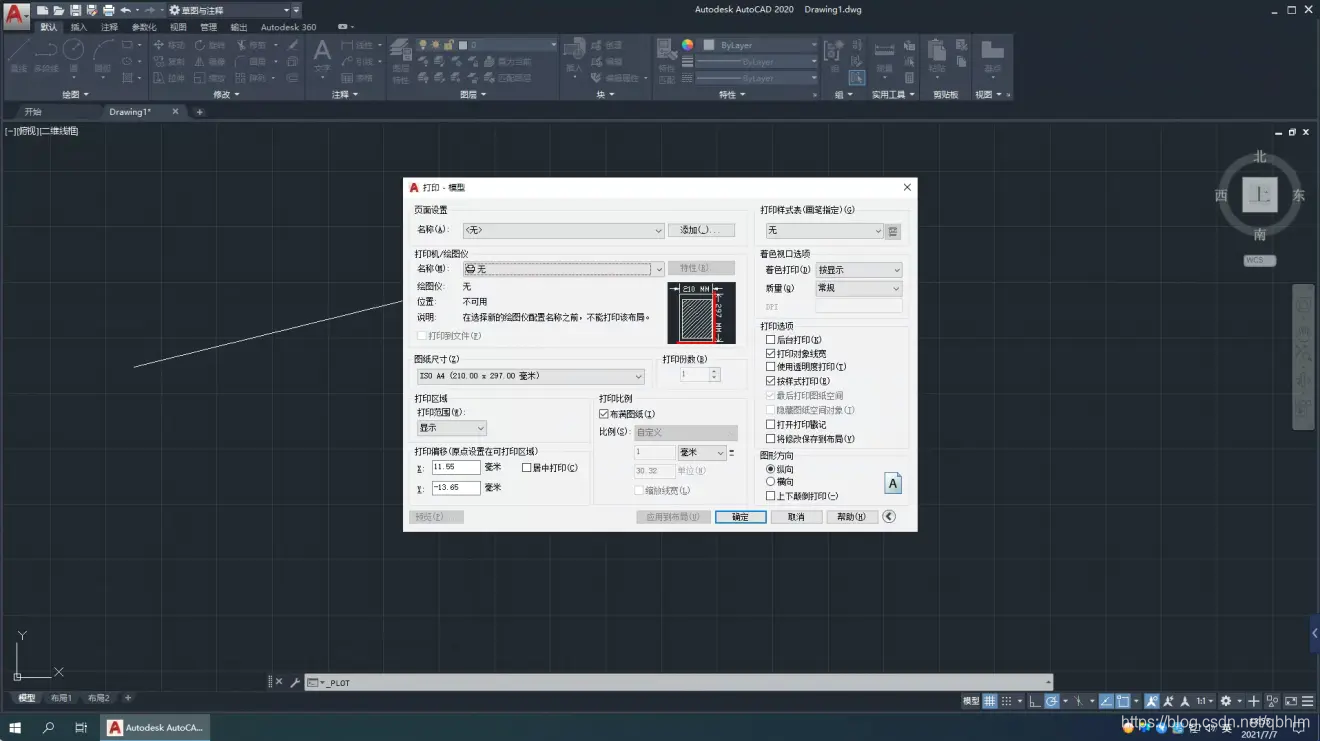Enable the 后台打印 checkbox
Image resolution: width=1320 pixels, height=741 pixels.
771,340
